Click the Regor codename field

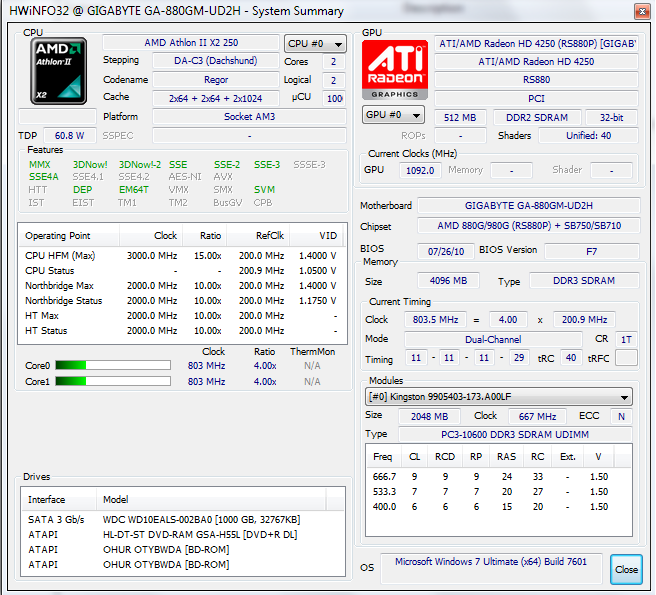point(215,80)
